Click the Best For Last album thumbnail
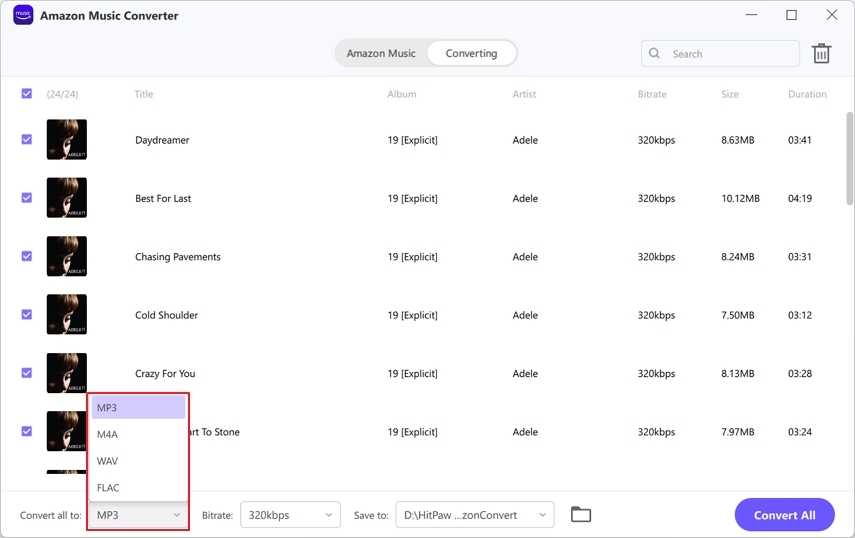 [67, 198]
